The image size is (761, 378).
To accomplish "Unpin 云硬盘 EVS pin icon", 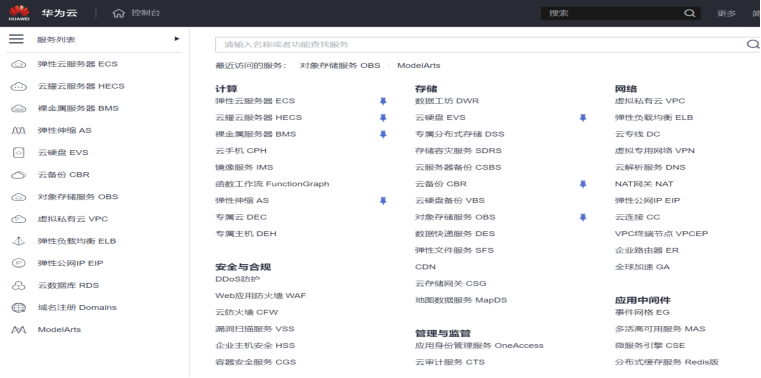I will pyautogui.click(x=583, y=117).
